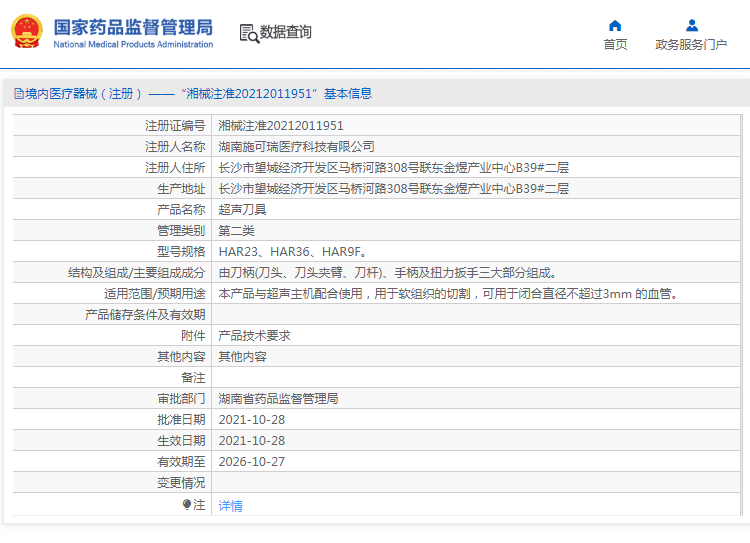Click expiry date 2026-10-27
The width and height of the screenshot is (750, 543).
(x=252, y=462)
